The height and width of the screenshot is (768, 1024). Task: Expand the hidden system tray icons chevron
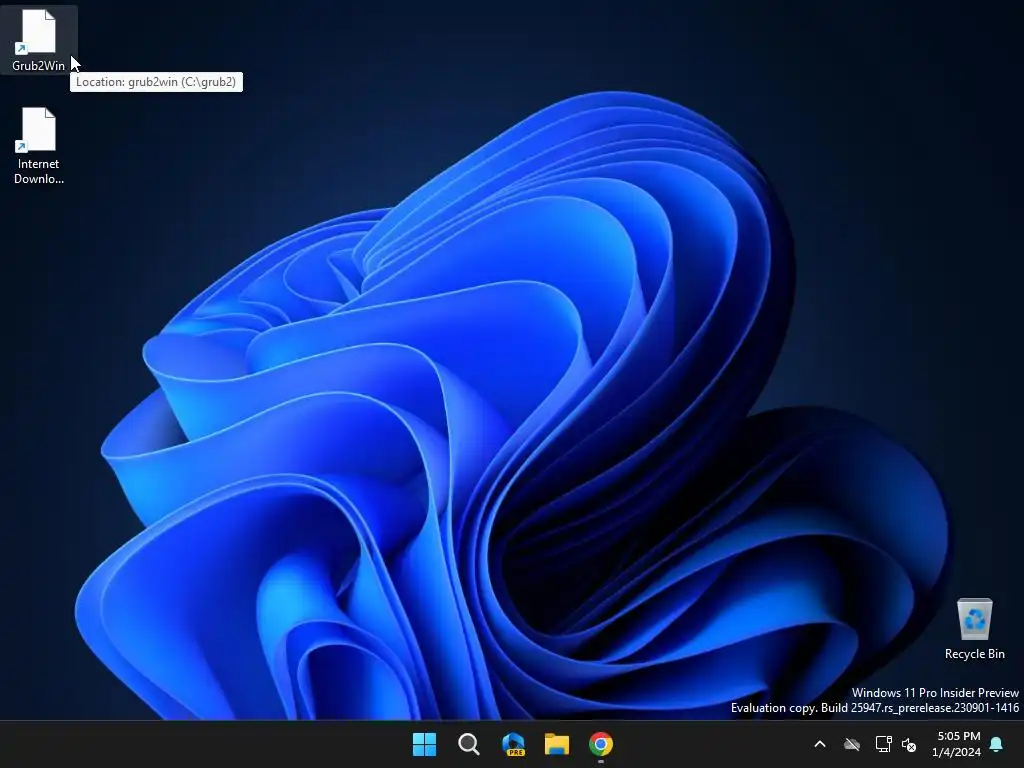820,744
